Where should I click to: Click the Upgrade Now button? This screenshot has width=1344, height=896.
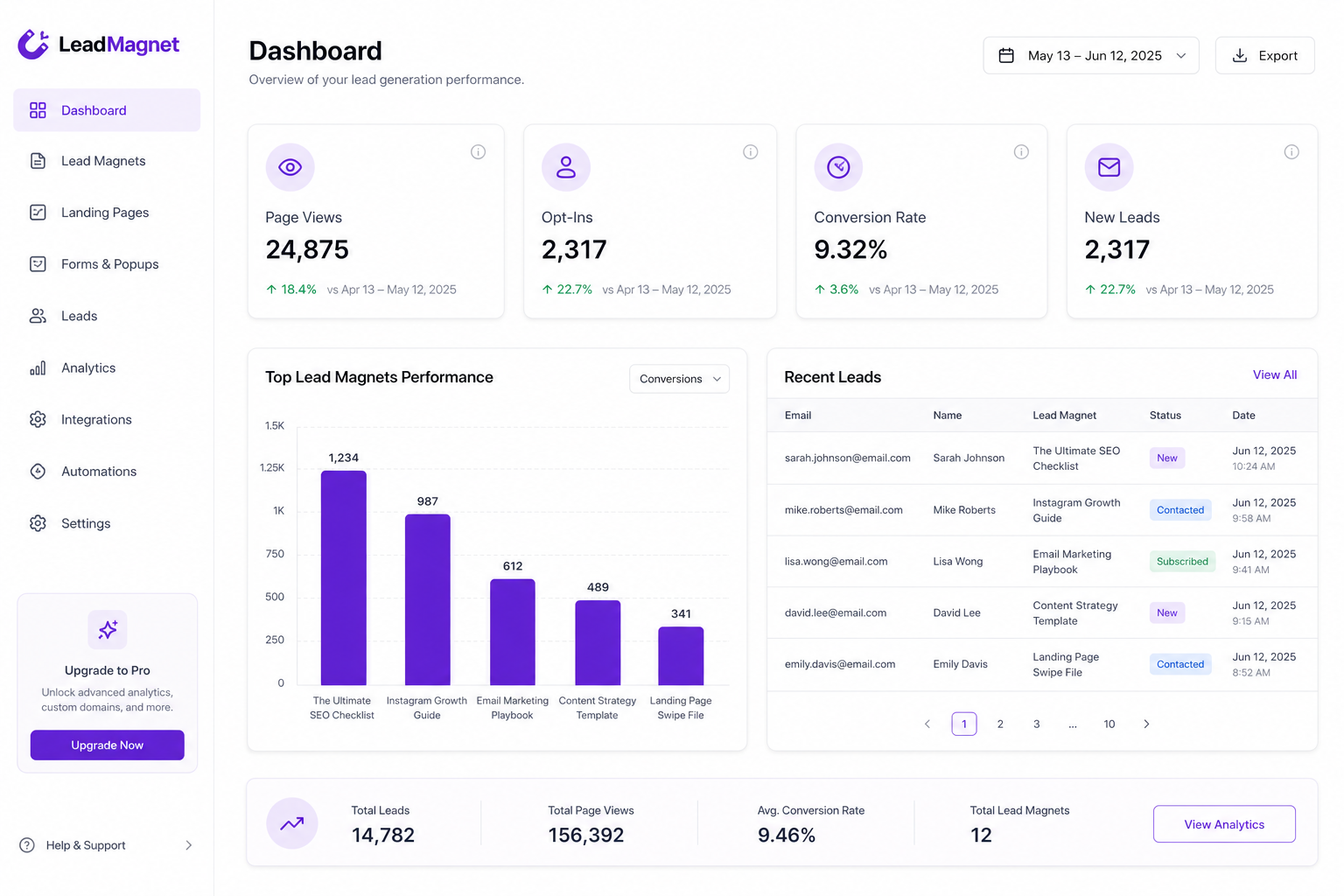[x=107, y=745]
